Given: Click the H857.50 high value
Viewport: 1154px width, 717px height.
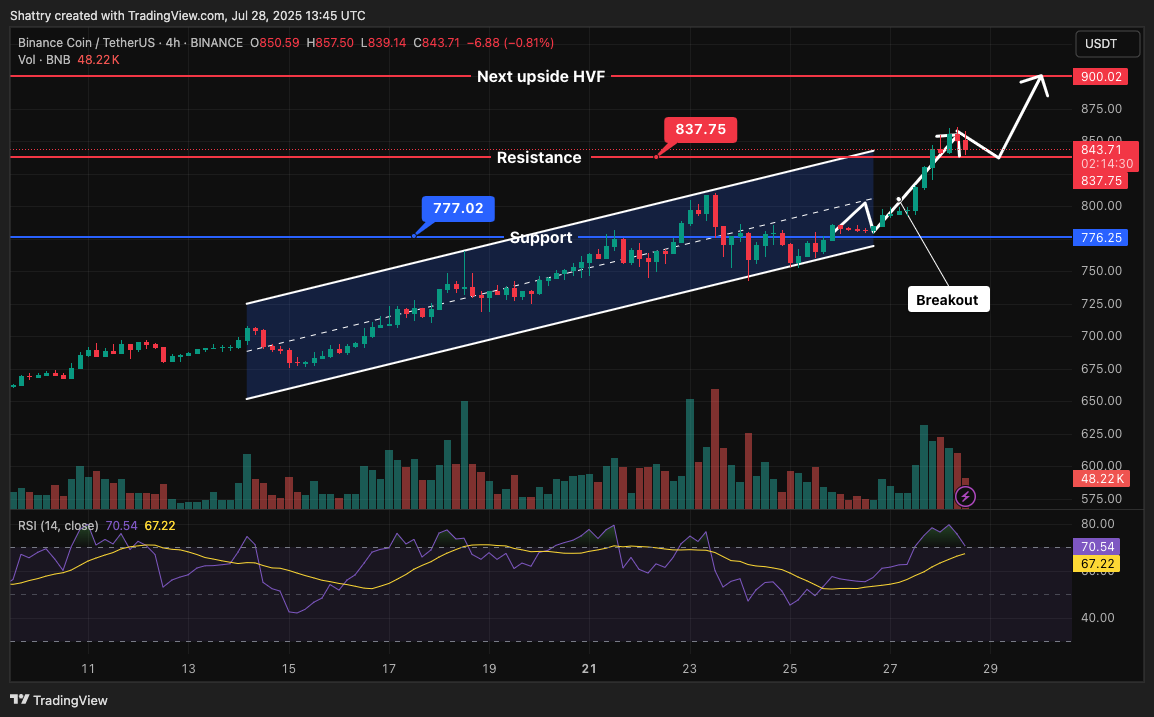Looking at the screenshot, I should [330, 43].
